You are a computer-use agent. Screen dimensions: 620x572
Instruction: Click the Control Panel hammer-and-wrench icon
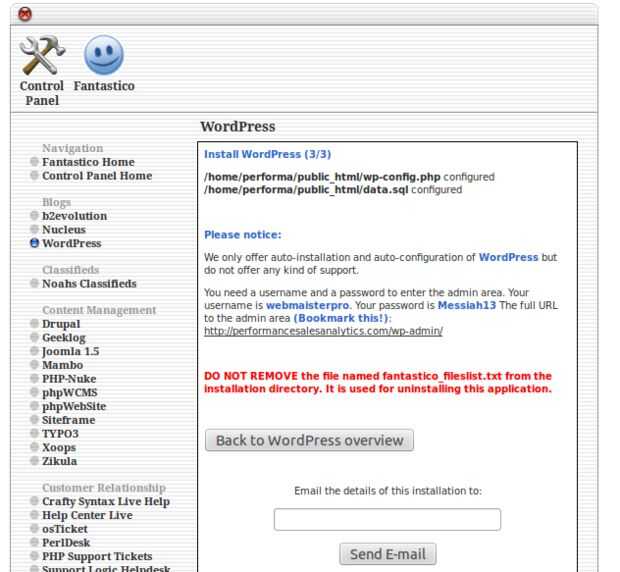42,55
